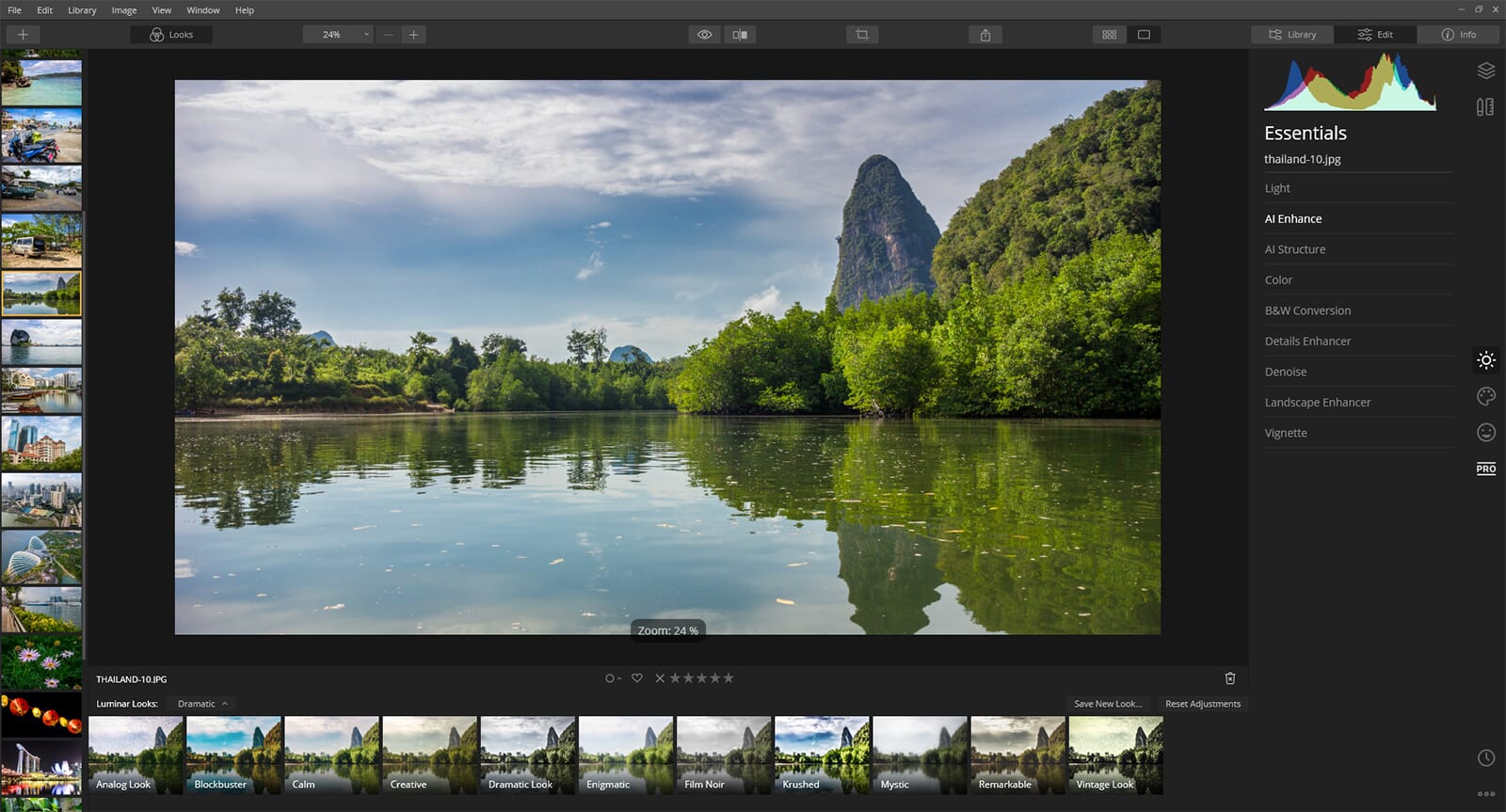1506x812 pixels.
Task: Apply the Analog Look preset
Action: pos(136,756)
